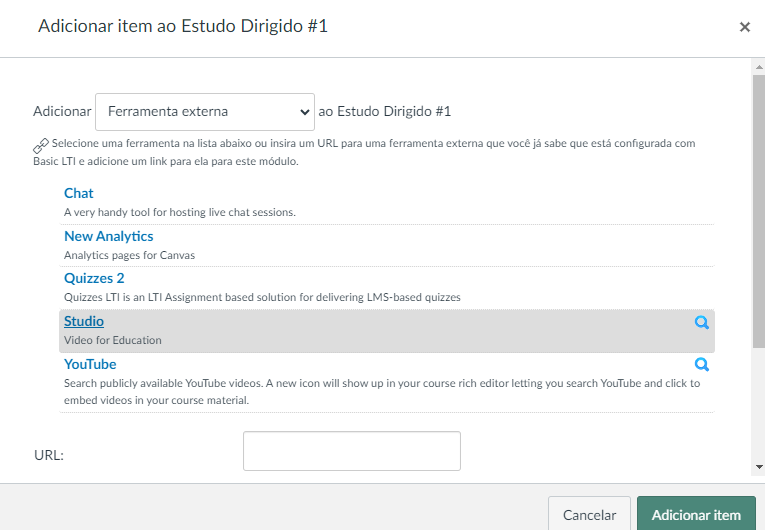Select the Chat tool link

click(x=79, y=193)
